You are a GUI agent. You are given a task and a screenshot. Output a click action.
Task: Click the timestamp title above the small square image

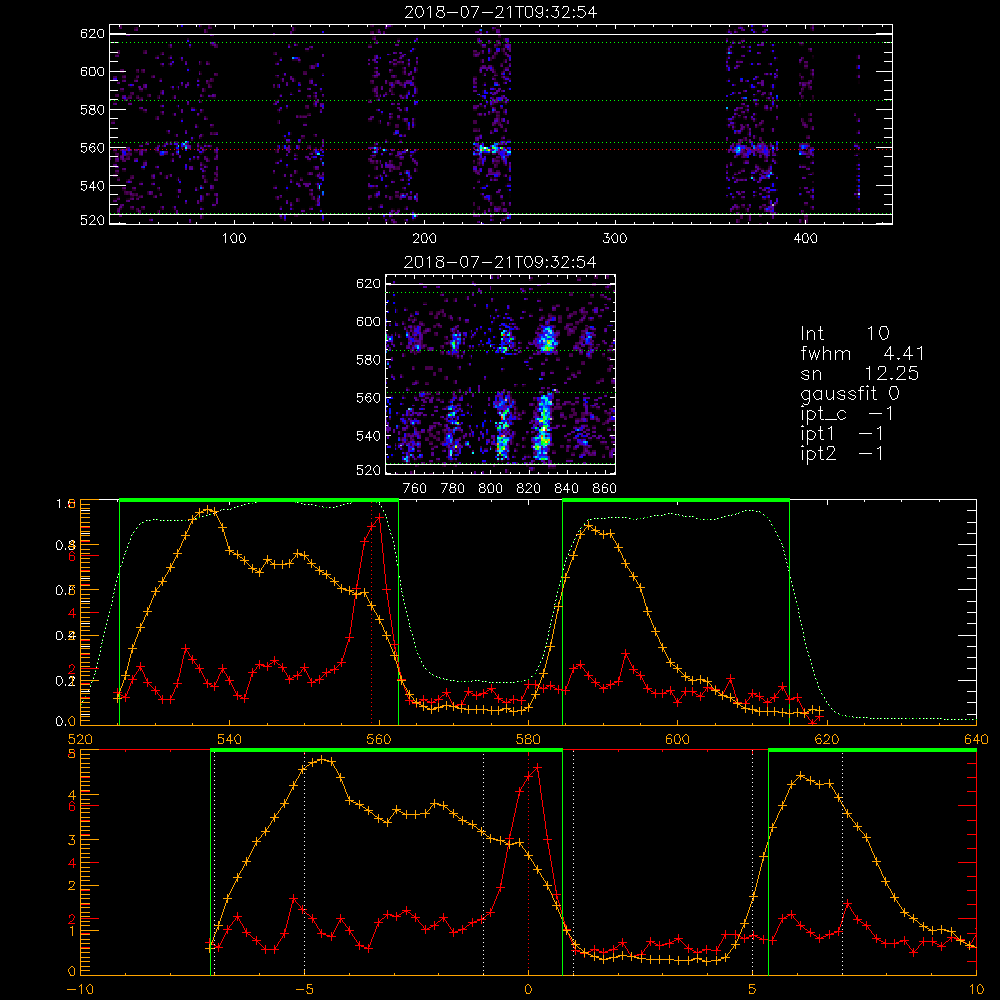pos(500,262)
